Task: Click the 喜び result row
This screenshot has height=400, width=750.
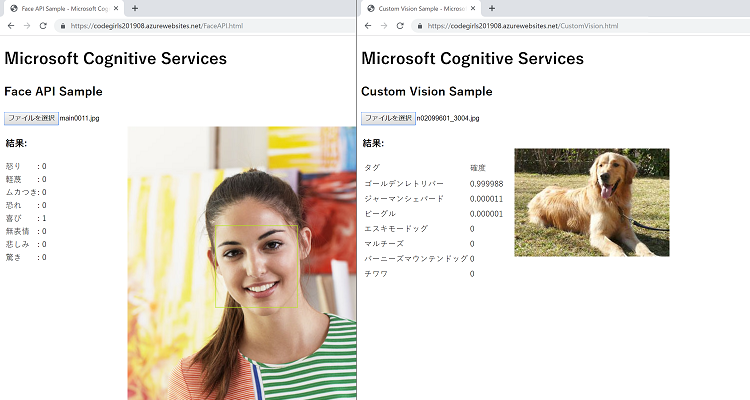Action: pos(26,218)
